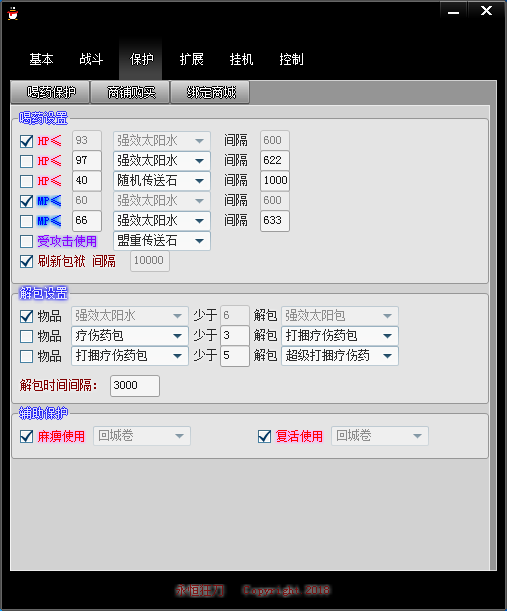
Task: Click the 商铺购买 sub-tab button
Action: coord(131,92)
